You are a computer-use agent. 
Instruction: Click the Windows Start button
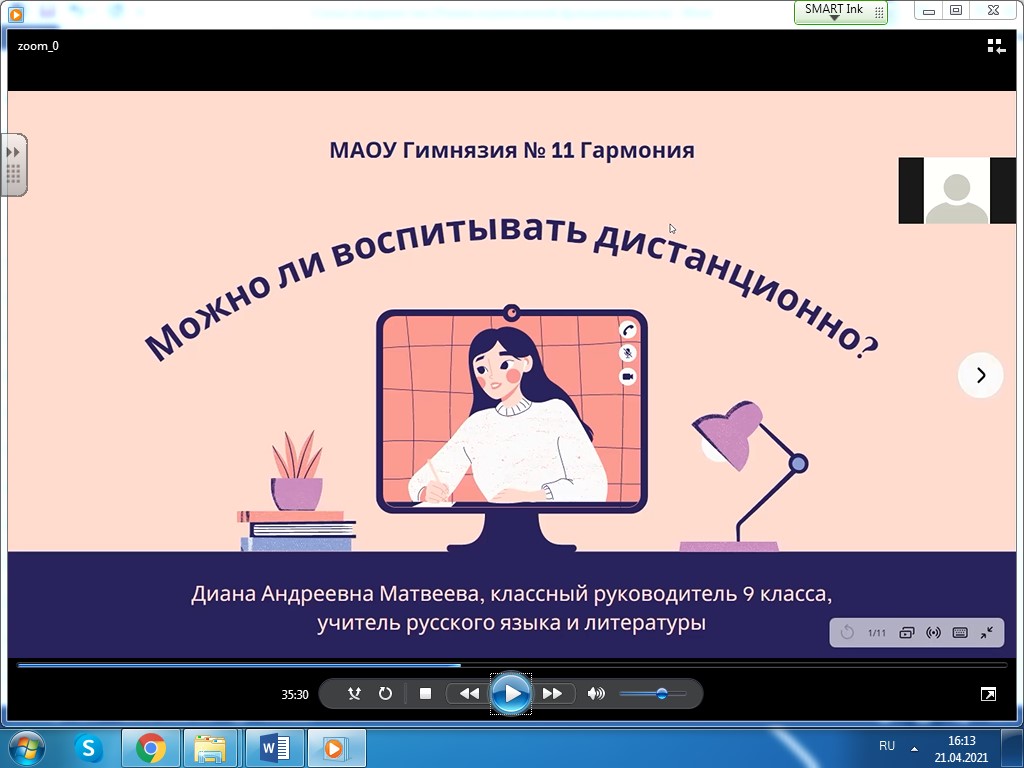point(27,747)
